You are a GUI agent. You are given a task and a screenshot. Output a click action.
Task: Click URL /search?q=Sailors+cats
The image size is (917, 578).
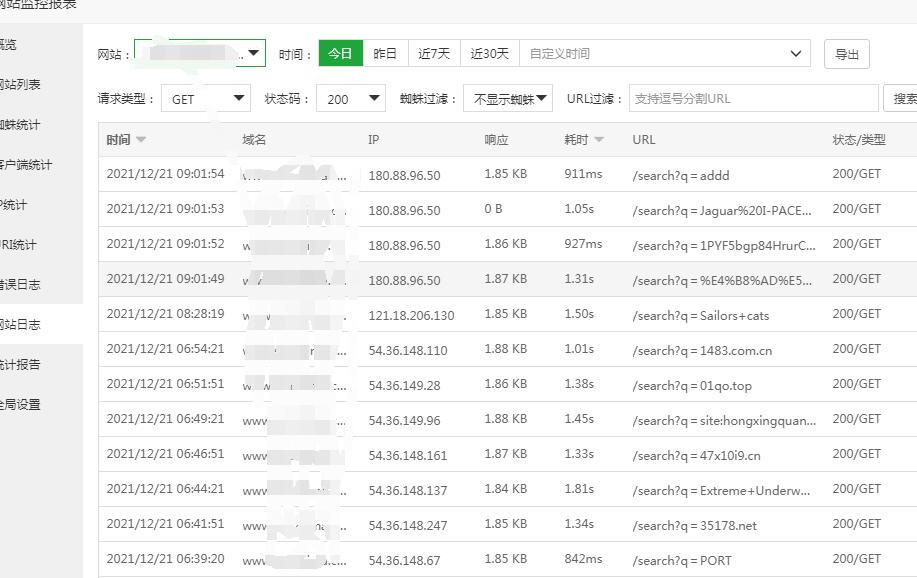coord(701,316)
